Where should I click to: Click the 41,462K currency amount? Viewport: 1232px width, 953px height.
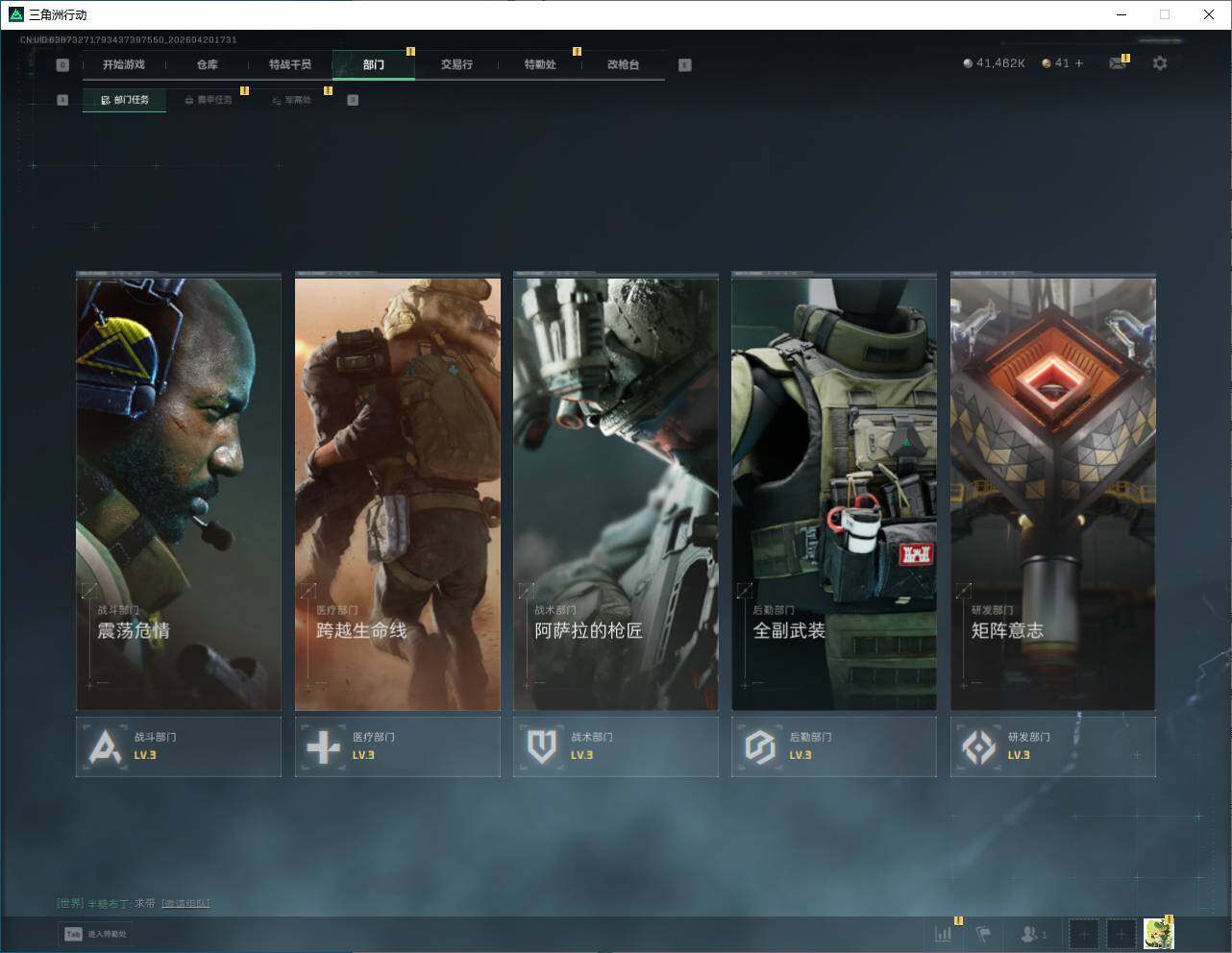1000,63
